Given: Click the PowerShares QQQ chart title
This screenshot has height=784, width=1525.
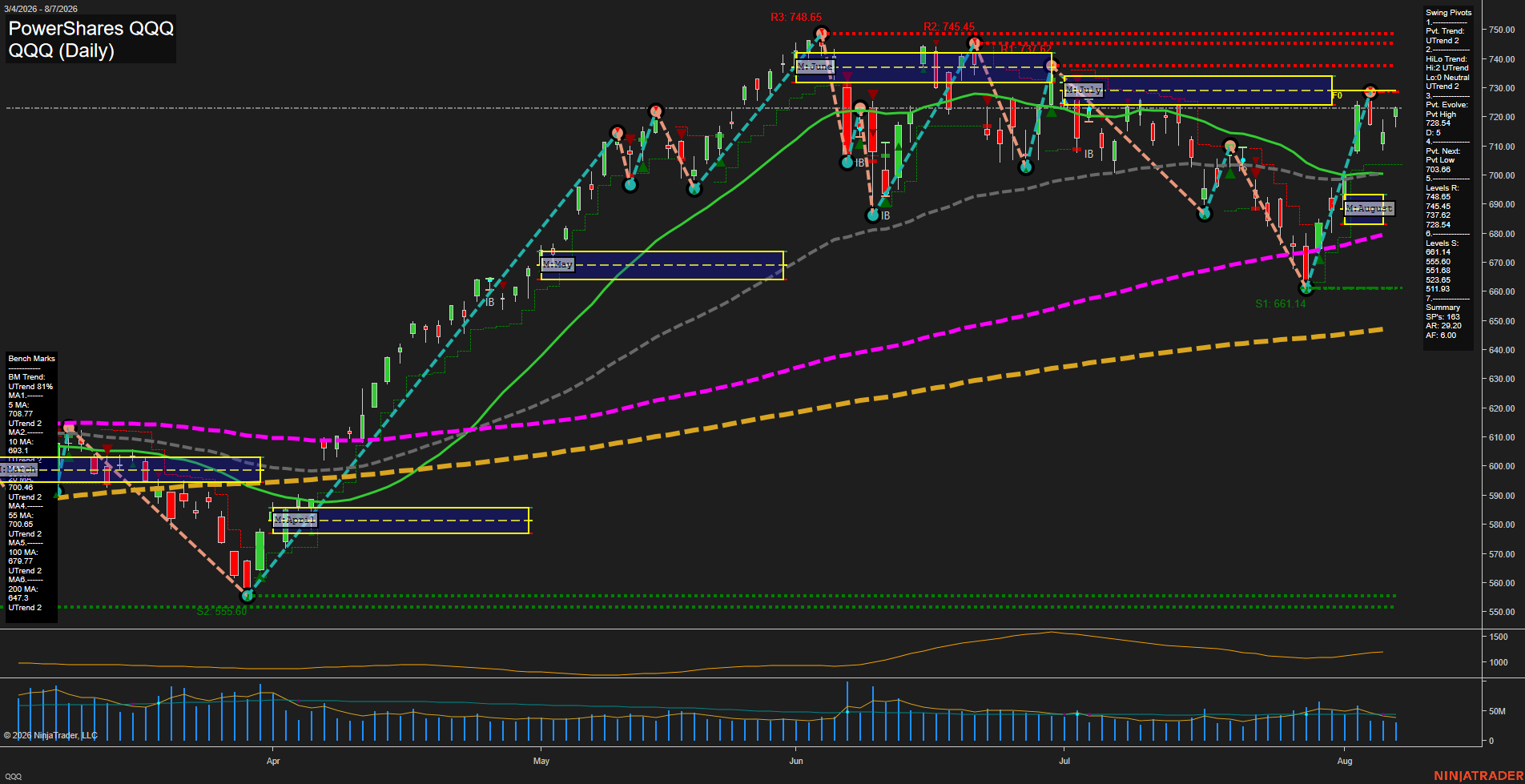Looking at the screenshot, I should pyautogui.click(x=91, y=29).
